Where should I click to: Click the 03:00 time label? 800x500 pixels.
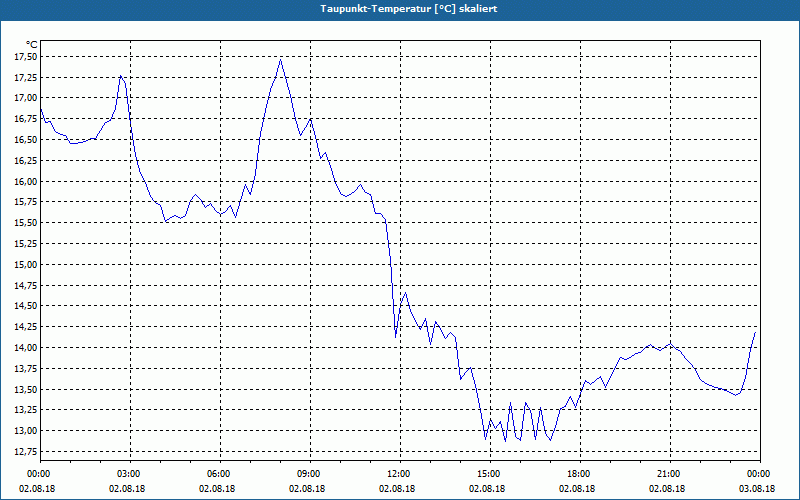point(127,474)
